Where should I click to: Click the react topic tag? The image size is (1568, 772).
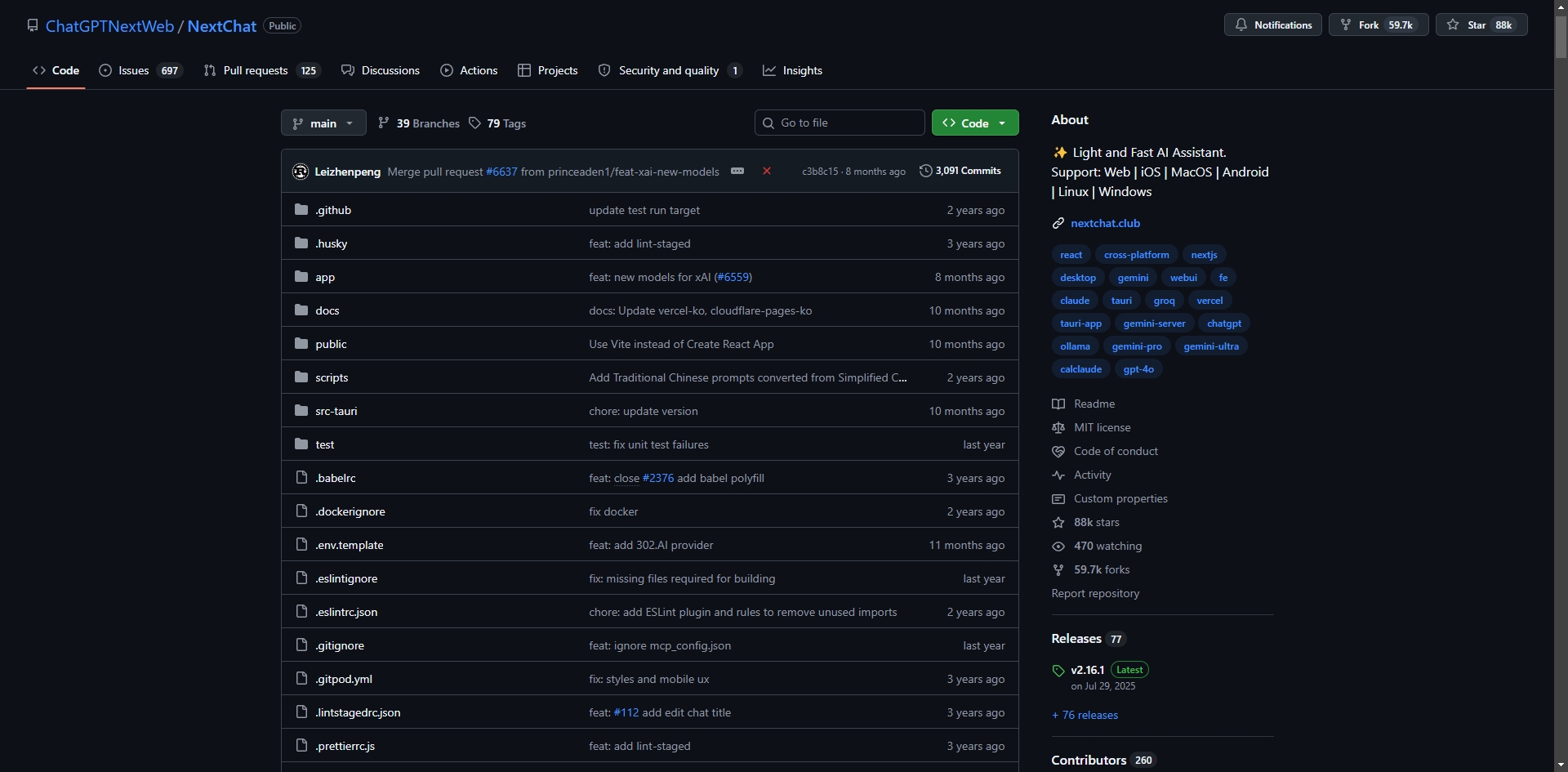1071,255
